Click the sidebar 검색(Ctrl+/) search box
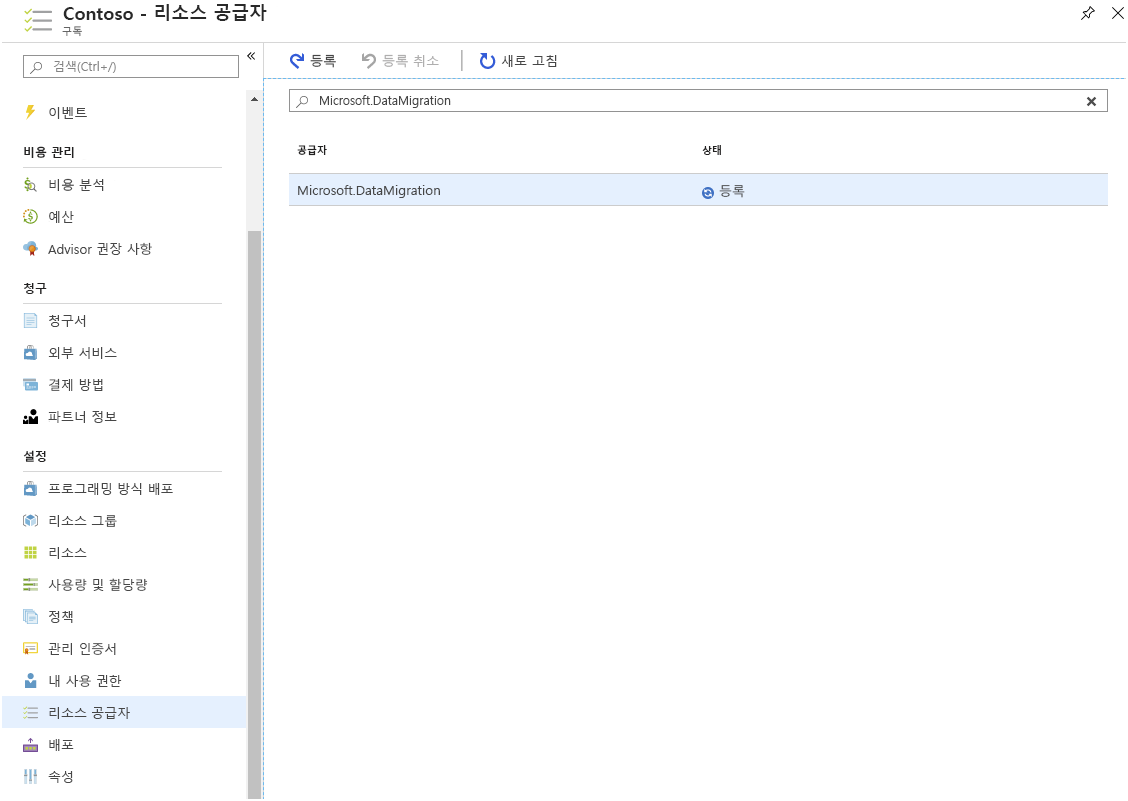The width and height of the screenshot is (1128, 801). [x=131, y=66]
